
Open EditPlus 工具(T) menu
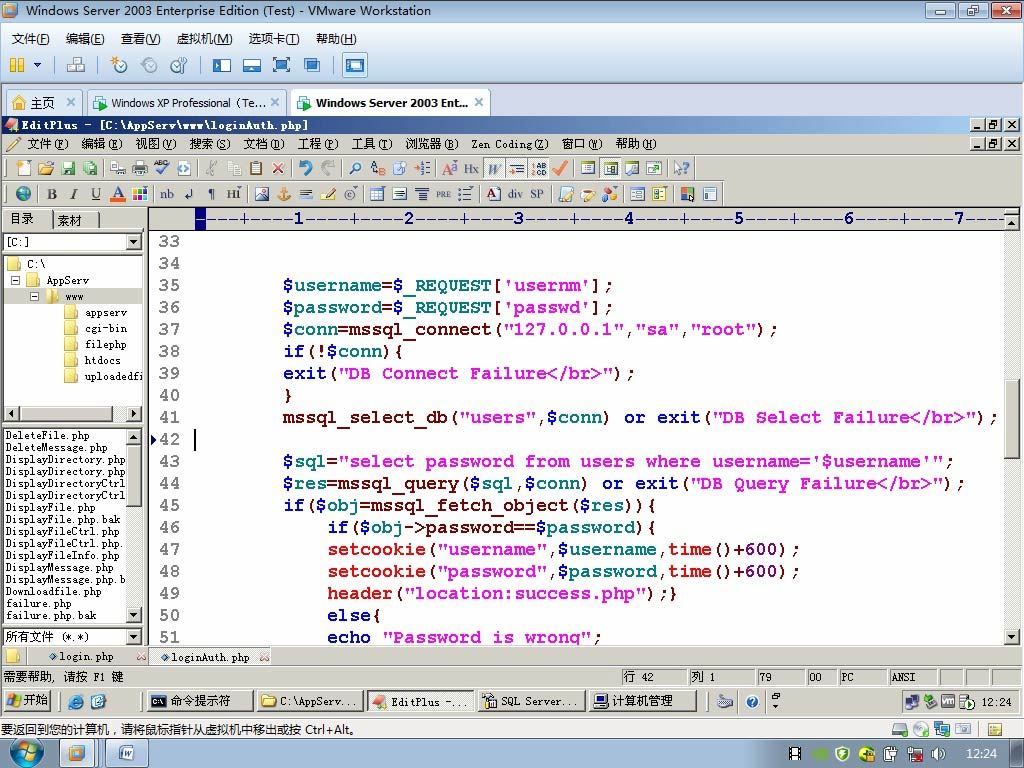point(372,144)
